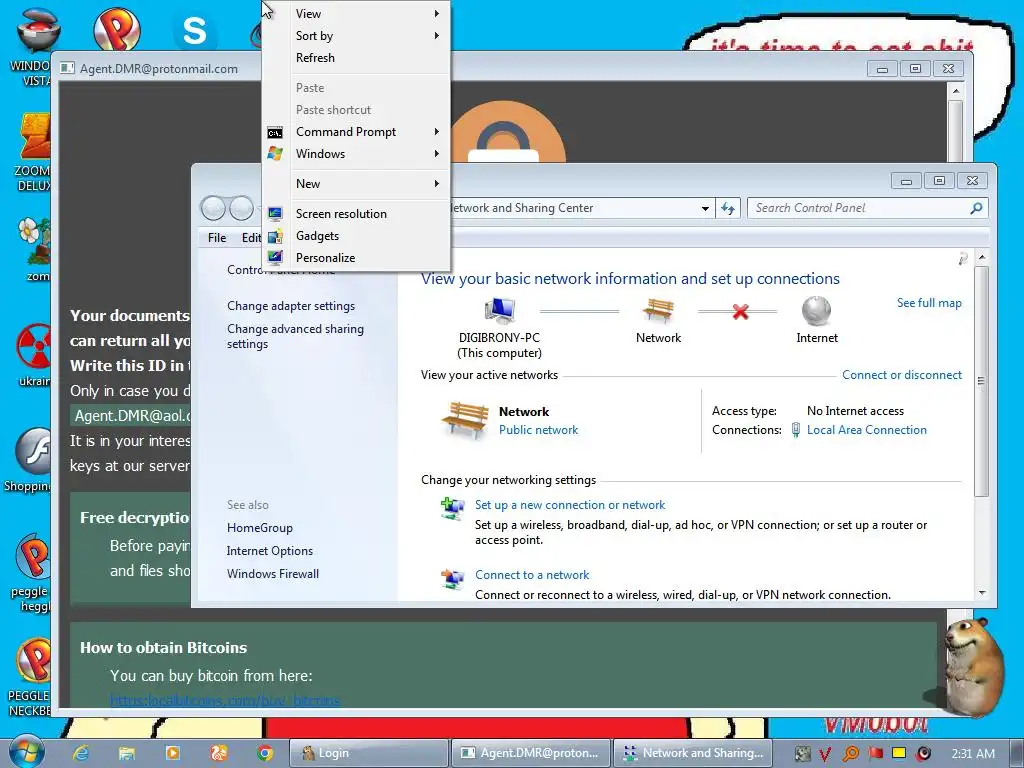Click See full map link
Screen dimensions: 1024x768
(929, 303)
